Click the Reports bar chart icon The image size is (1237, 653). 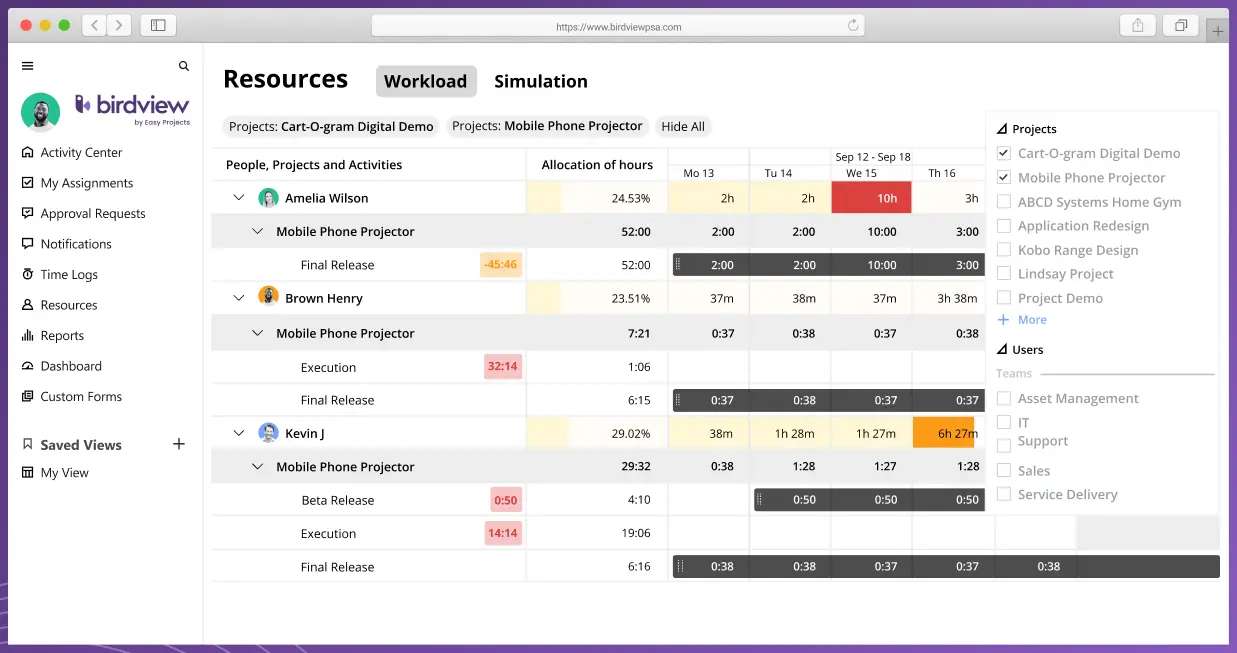point(28,336)
